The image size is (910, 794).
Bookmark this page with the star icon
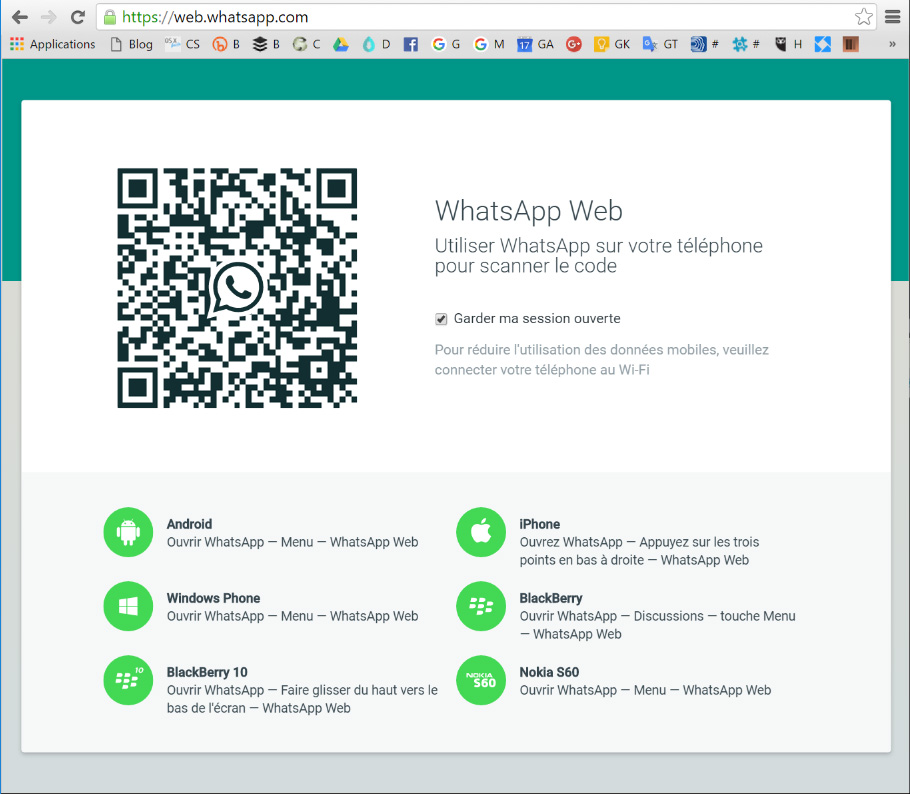[864, 17]
